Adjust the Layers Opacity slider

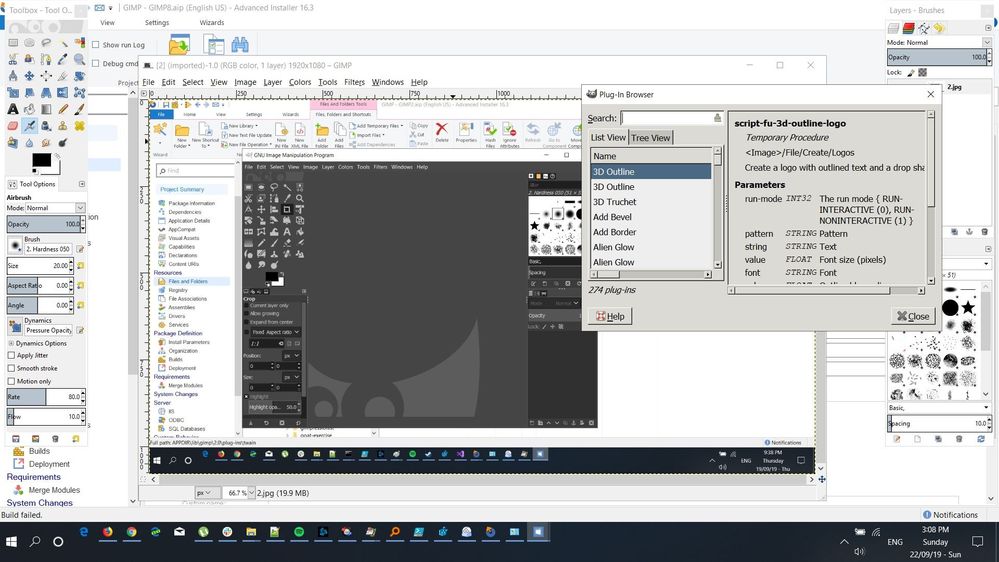tap(939, 57)
